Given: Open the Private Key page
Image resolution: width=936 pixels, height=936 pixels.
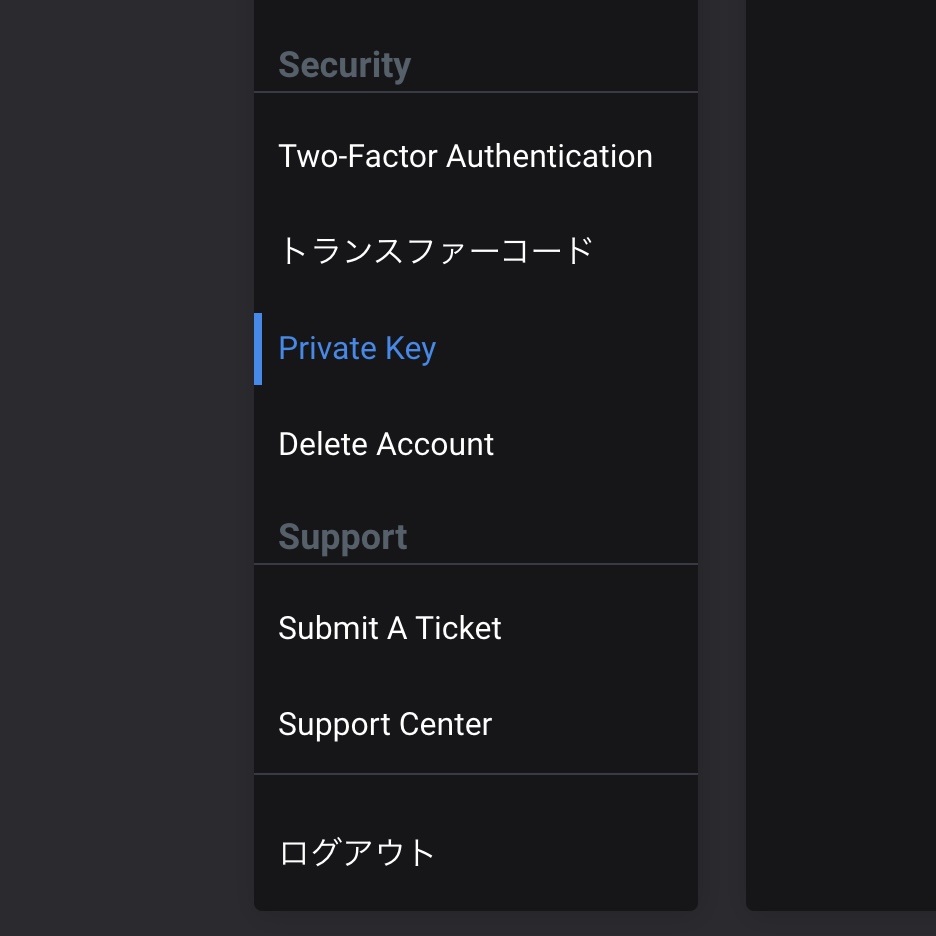Looking at the screenshot, I should click(476, 349).
